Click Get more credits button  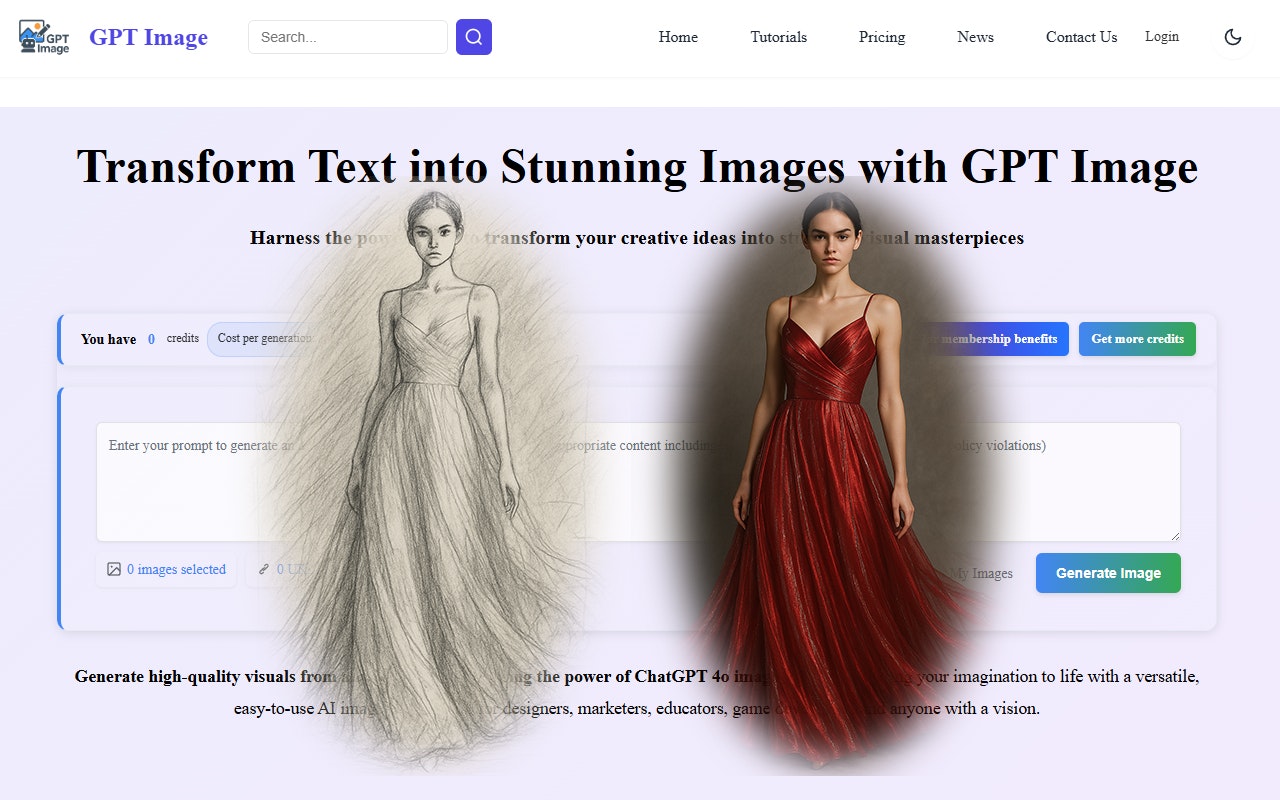[1137, 339]
